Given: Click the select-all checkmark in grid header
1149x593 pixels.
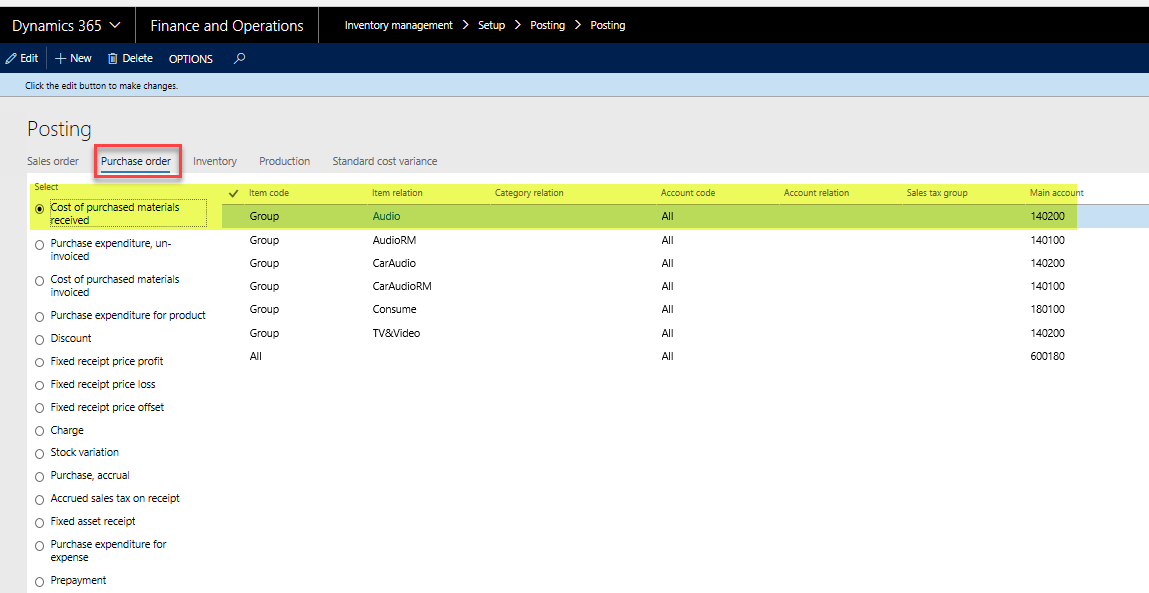Looking at the screenshot, I should [234, 194].
